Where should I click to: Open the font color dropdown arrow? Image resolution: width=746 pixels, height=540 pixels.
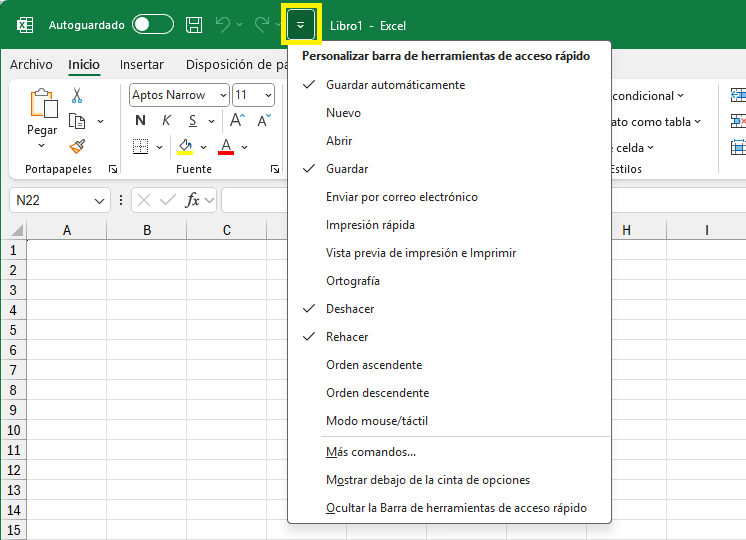click(245, 147)
